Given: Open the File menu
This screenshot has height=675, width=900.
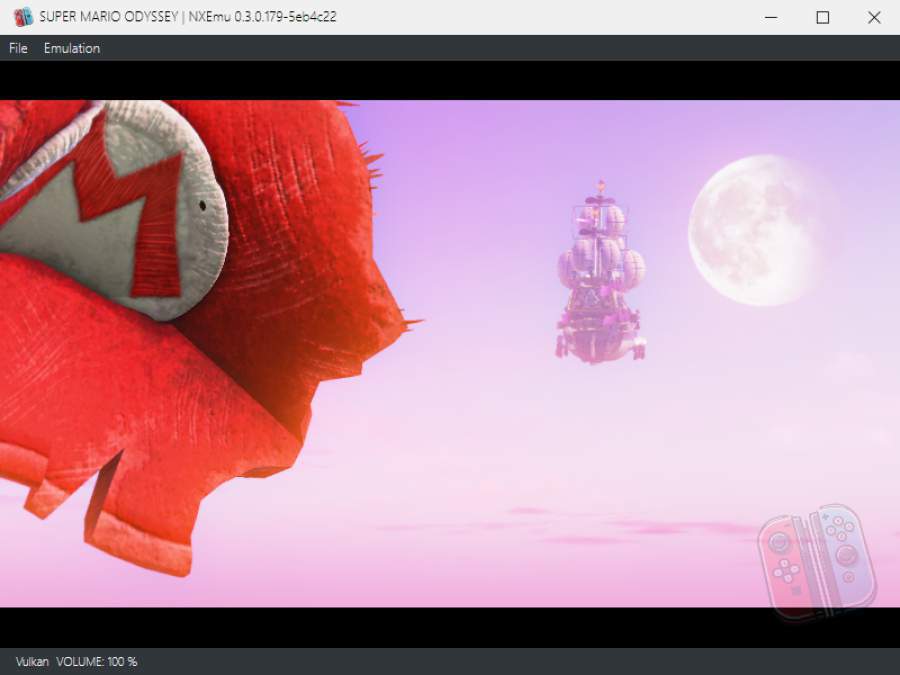Looking at the screenshot, I should (x=18, y=48).
